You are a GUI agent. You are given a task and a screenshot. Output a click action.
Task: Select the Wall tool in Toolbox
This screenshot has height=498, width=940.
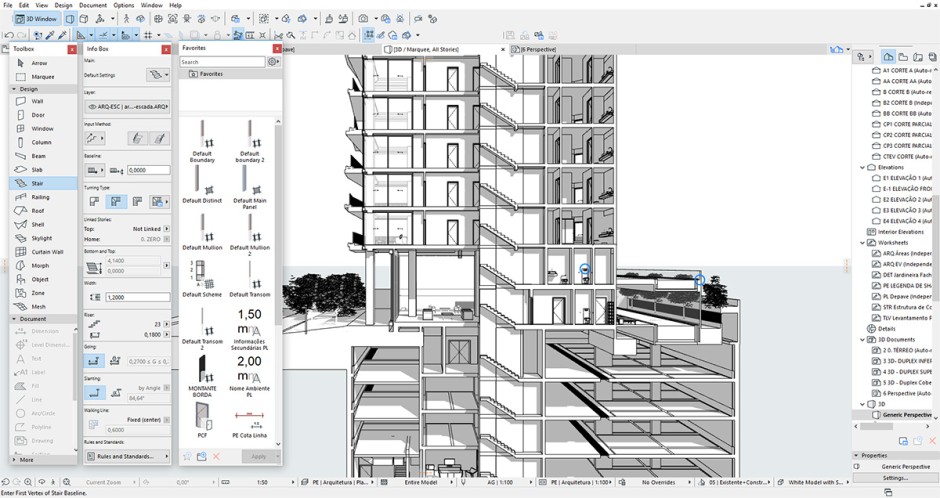[38, 101]
